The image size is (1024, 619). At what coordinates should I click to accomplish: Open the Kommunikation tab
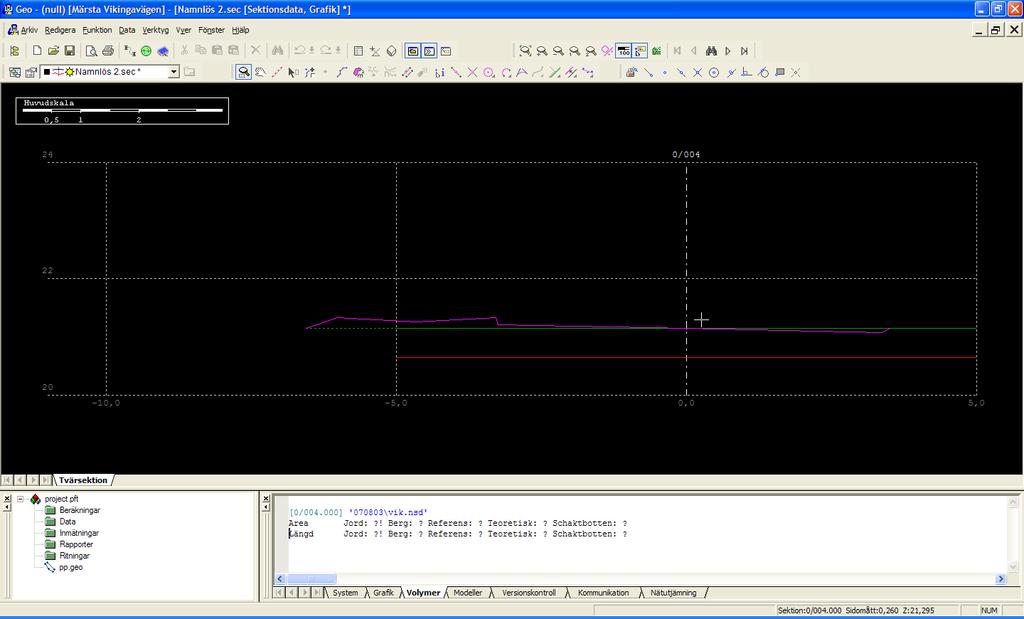(x=603, y=593)
